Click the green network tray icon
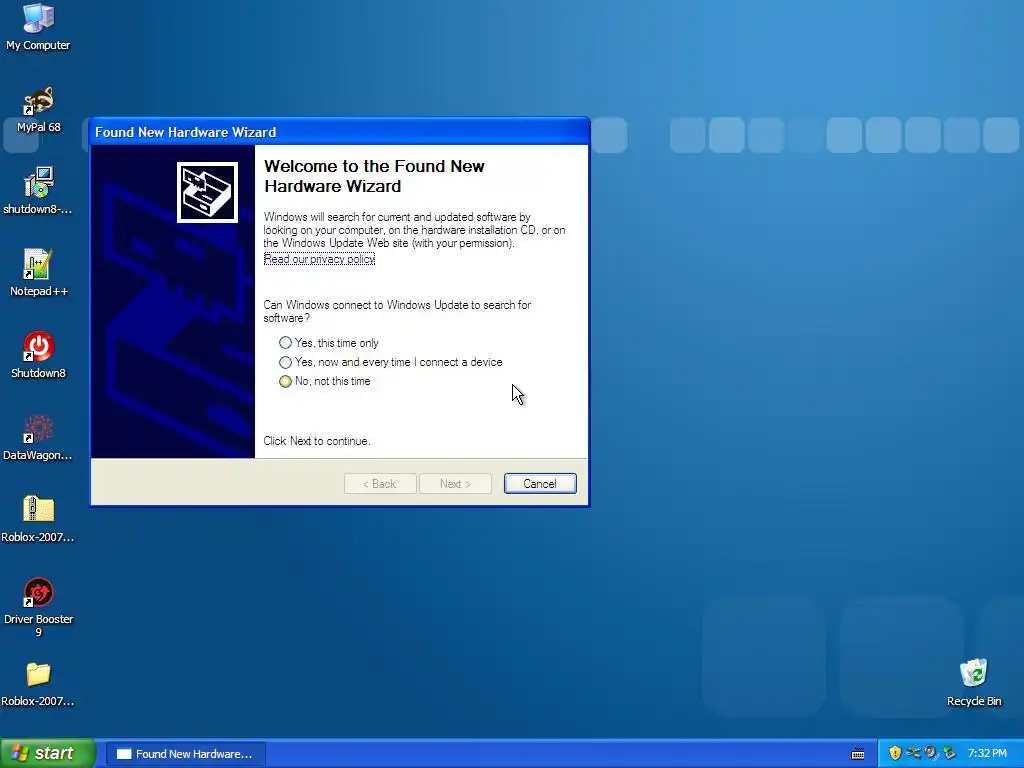The image size is (1024, 768). (x=949, y=753)
